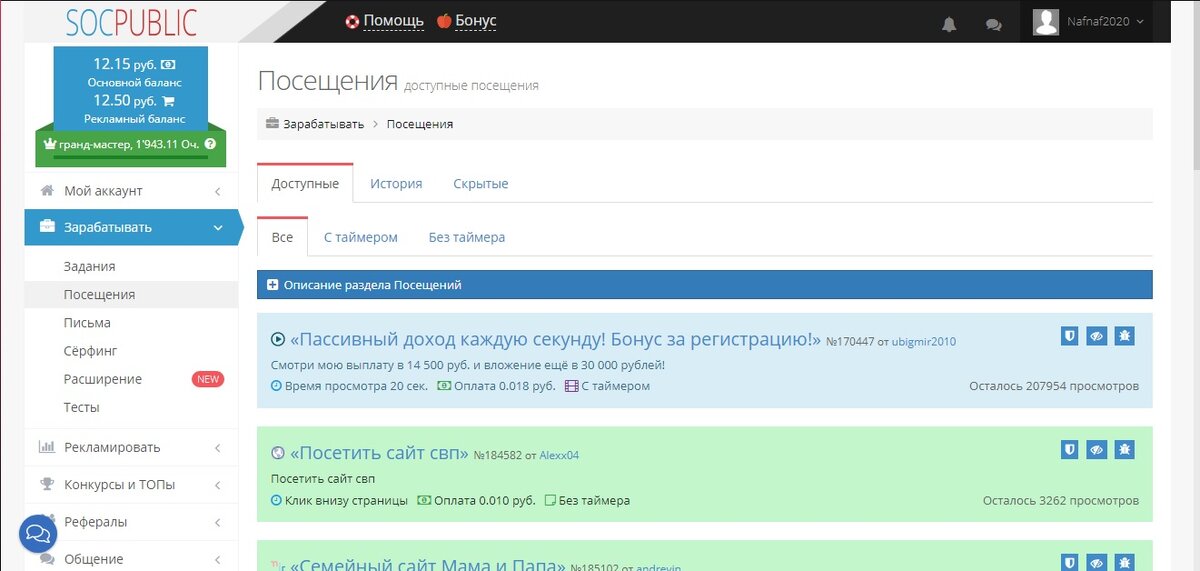Screen dimensions: 1200x571
Task: Click the question mark icon next to гранд-мастер rank
Action: [x=209, y=144]
